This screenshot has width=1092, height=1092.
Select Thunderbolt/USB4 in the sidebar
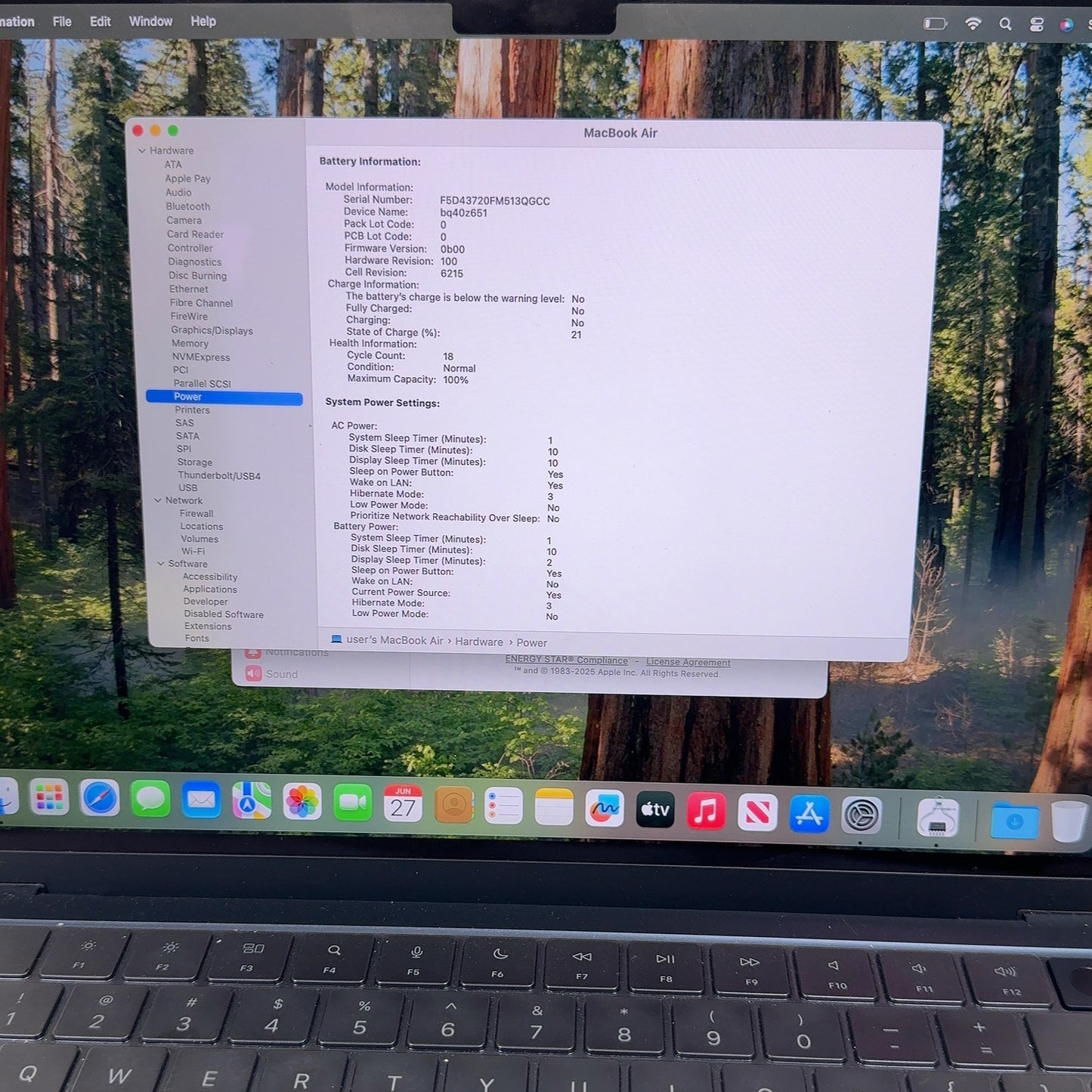219,475
